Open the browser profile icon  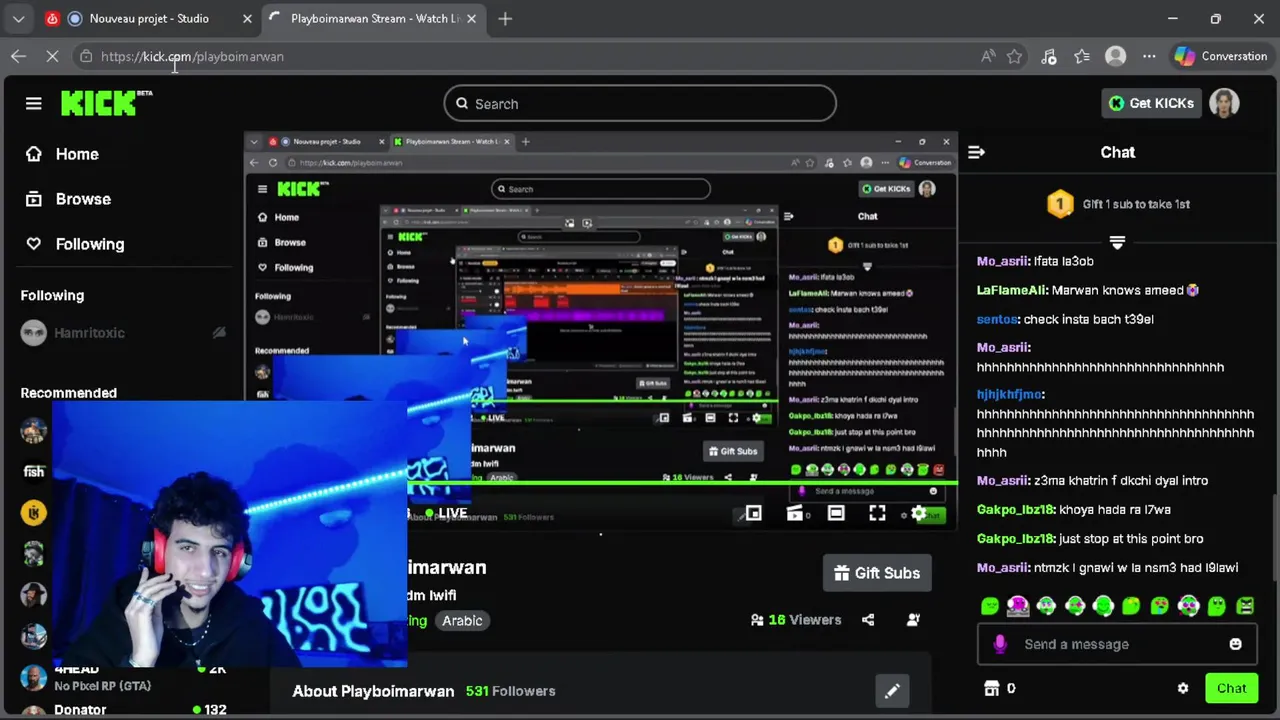[x=1116, y=56]
